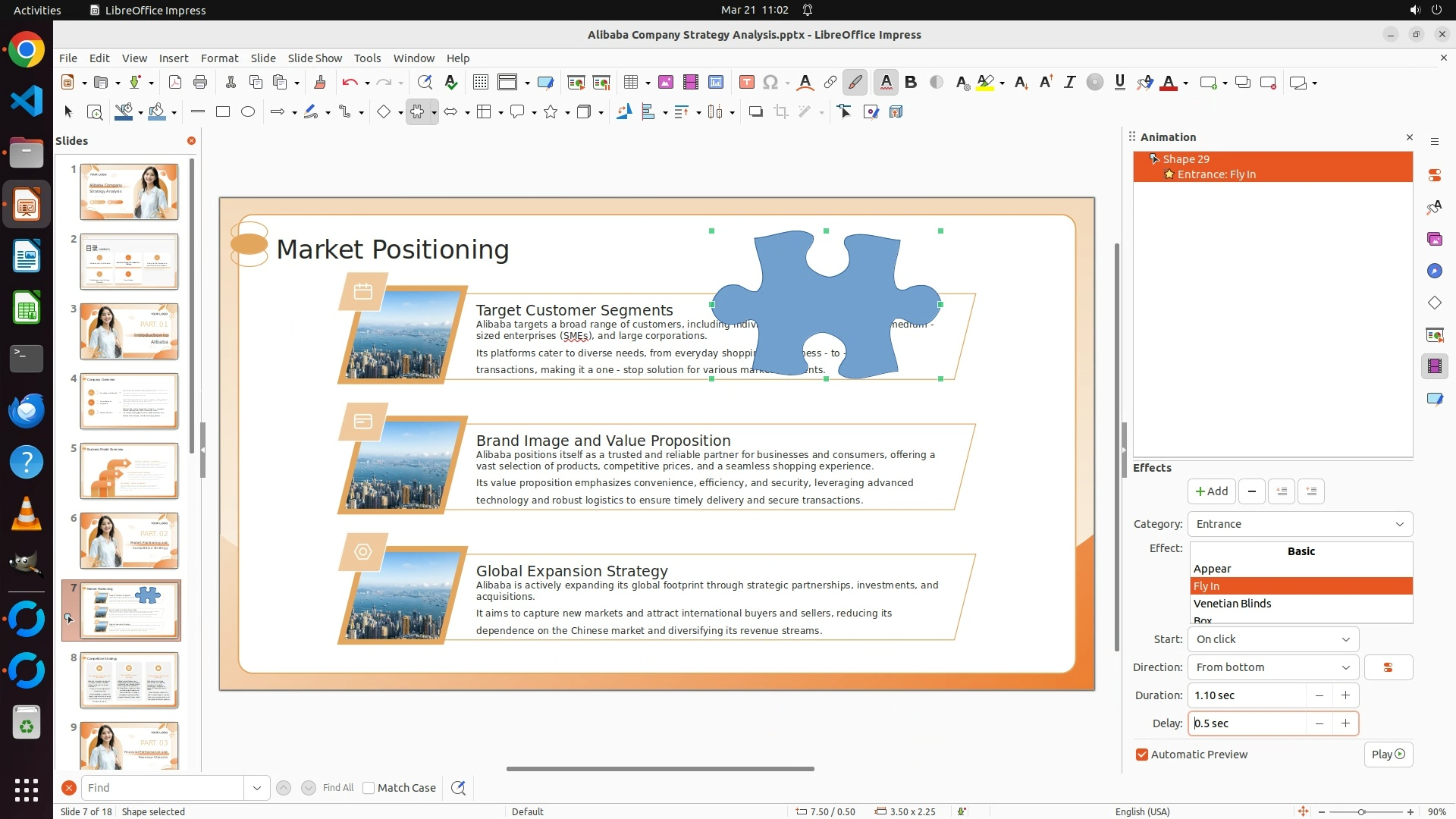Image resolution: width=1456 pixels, height=819 pixels.
Task: Uncheck the Automatic Preview checkbox
Action: click(x=1142, y=755)
